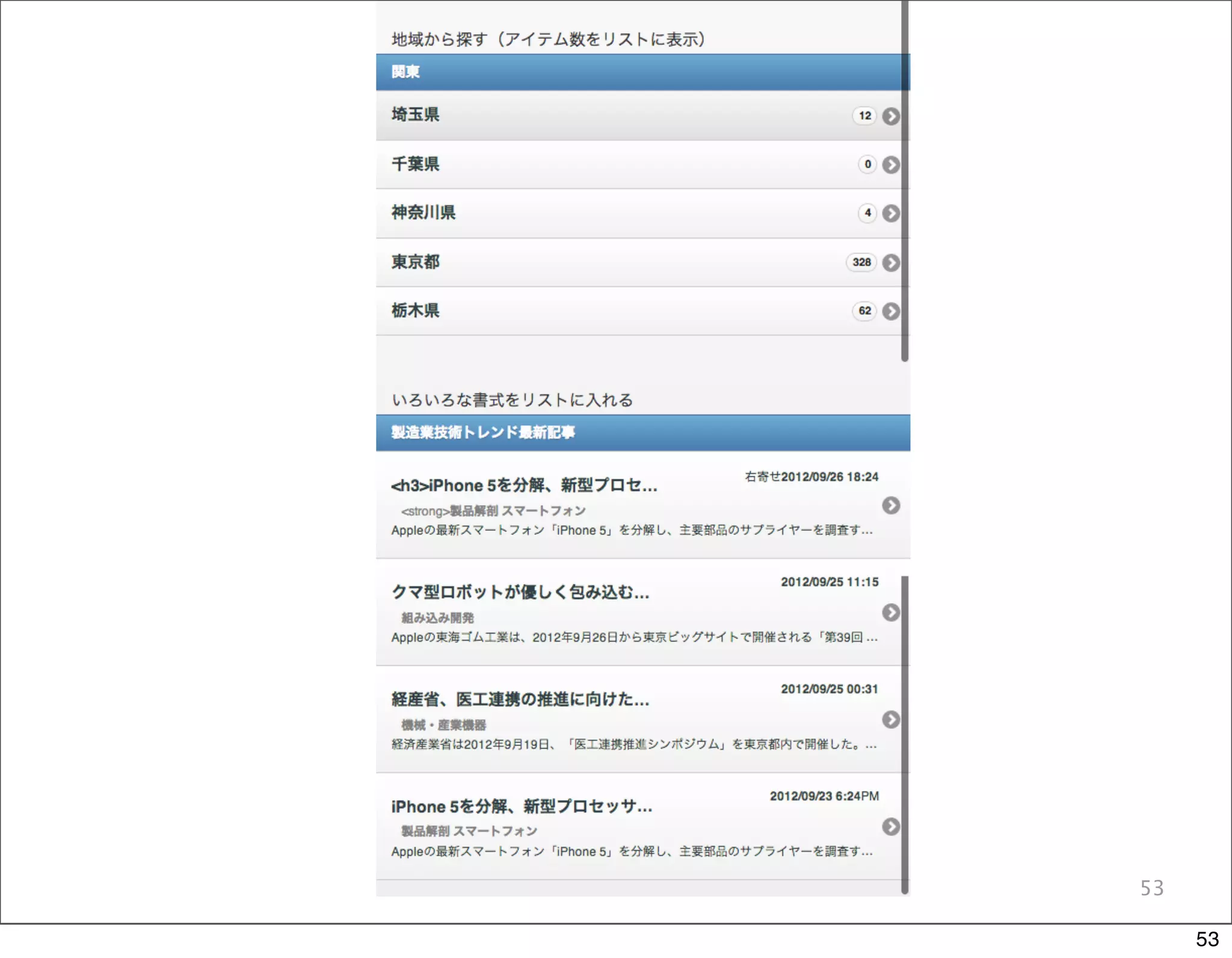Click arrow icon on 神奈川県 row

click(890, 213)
